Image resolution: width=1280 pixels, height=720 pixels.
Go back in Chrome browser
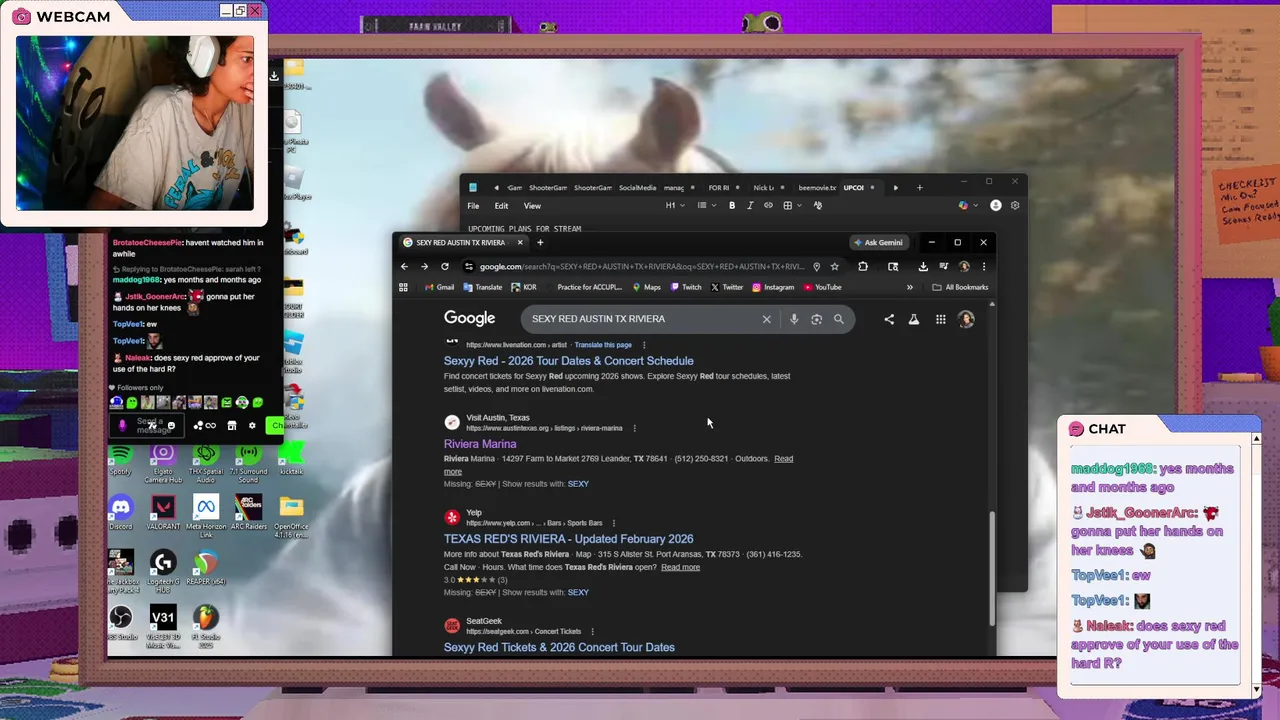404,267
